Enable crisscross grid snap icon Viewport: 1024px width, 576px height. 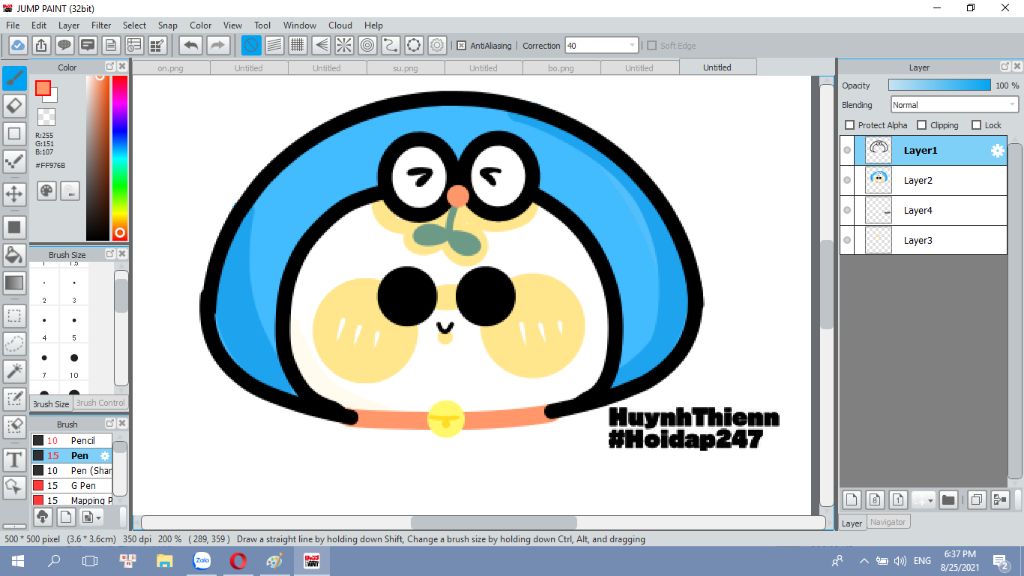[298, 45]
